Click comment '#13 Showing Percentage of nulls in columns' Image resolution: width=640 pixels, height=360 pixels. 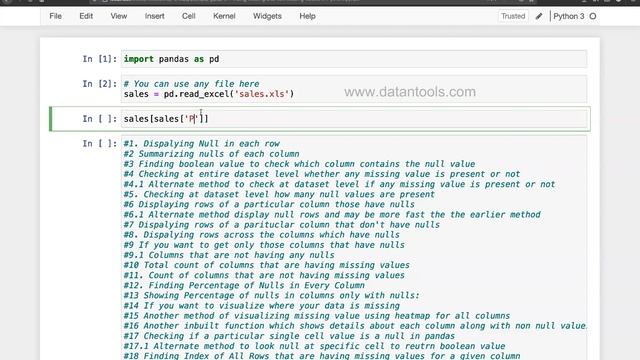click(x=271, y=296)
